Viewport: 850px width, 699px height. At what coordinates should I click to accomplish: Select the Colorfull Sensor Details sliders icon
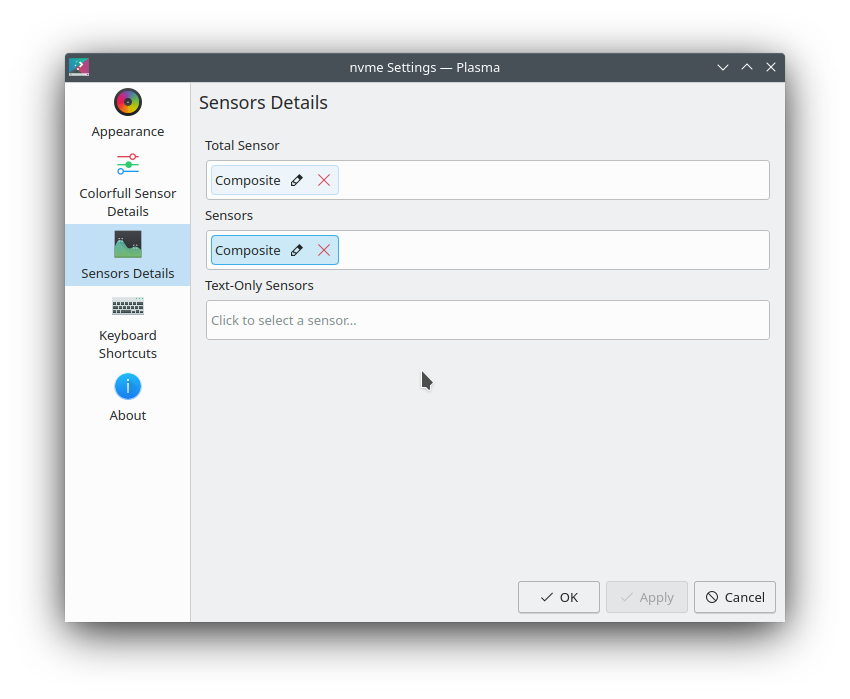(x=128, y=164)
